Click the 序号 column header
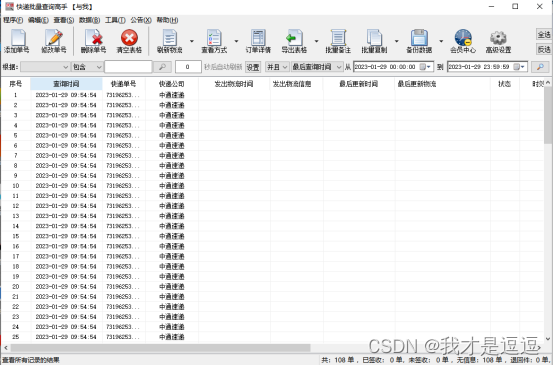Image resolution: width=554 pixels, height=366 pixels. click(x=16, y=84)
